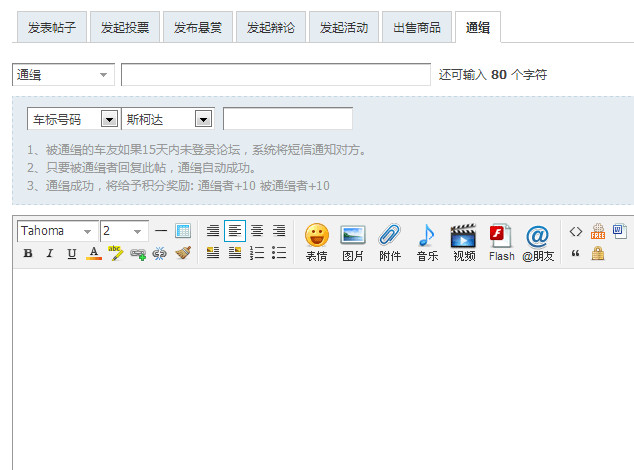
Task: Switch to the 发起投票 tab
Action: (x=125, y=28)
